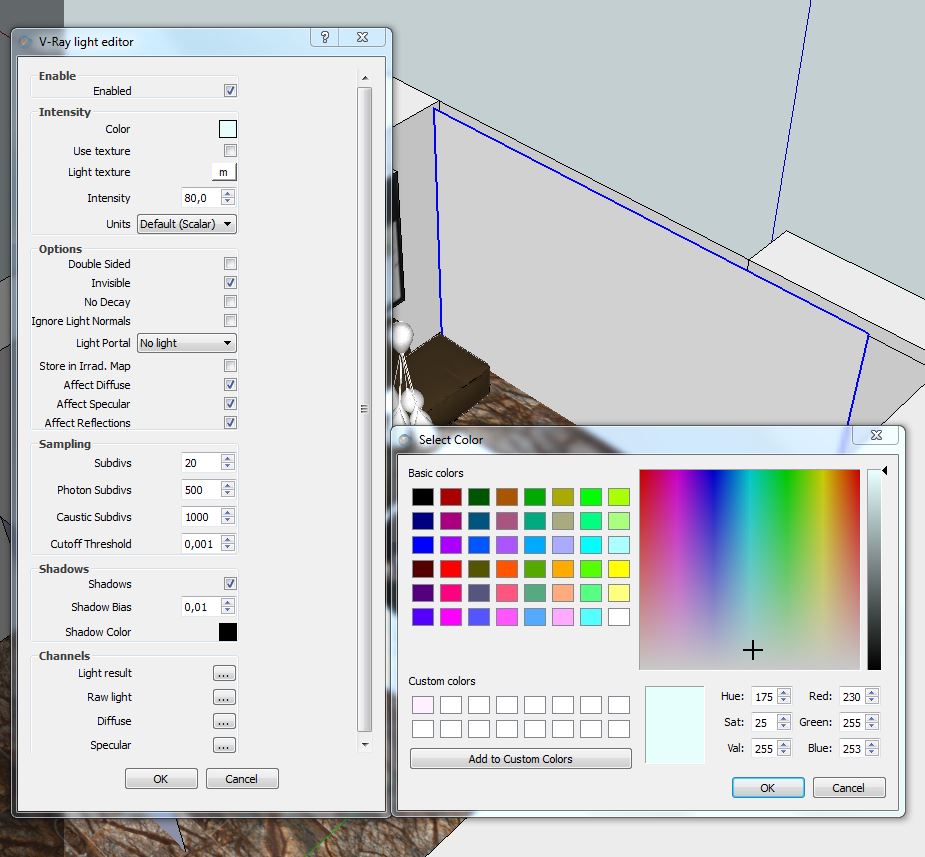Viewport: 925px width, 857px height.
Task: Open the Units dropdown set to Default (Scalar)
Action: (x=187, y=224)
